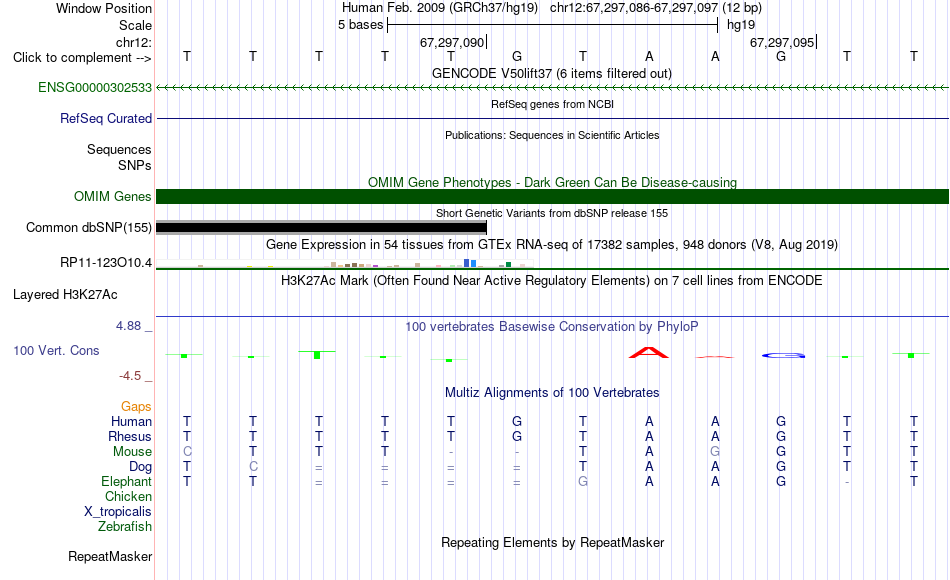The height and width of the screenshot is (580, 950).
Task: Click the Layered H3K27Ac track label
Action: [x=65, y=295]
